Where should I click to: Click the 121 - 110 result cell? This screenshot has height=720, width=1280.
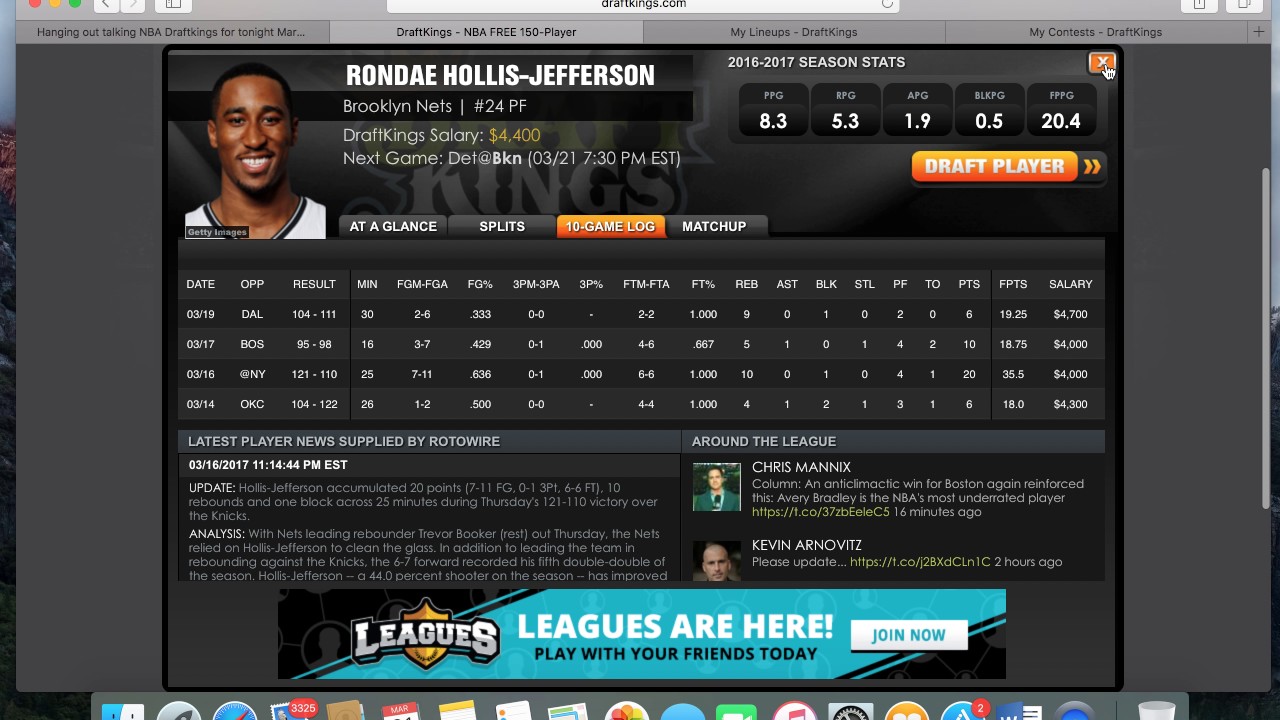314,374
